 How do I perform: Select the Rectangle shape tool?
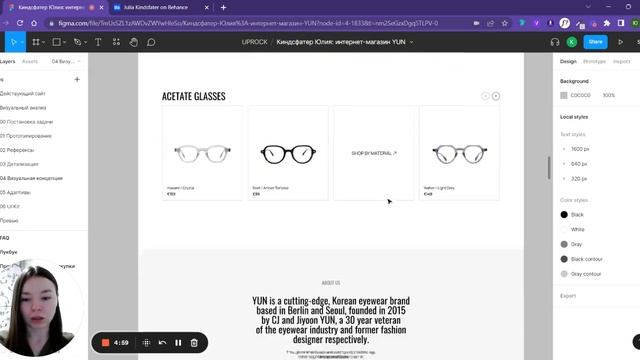pyautogui.click(x=57, y=42)
